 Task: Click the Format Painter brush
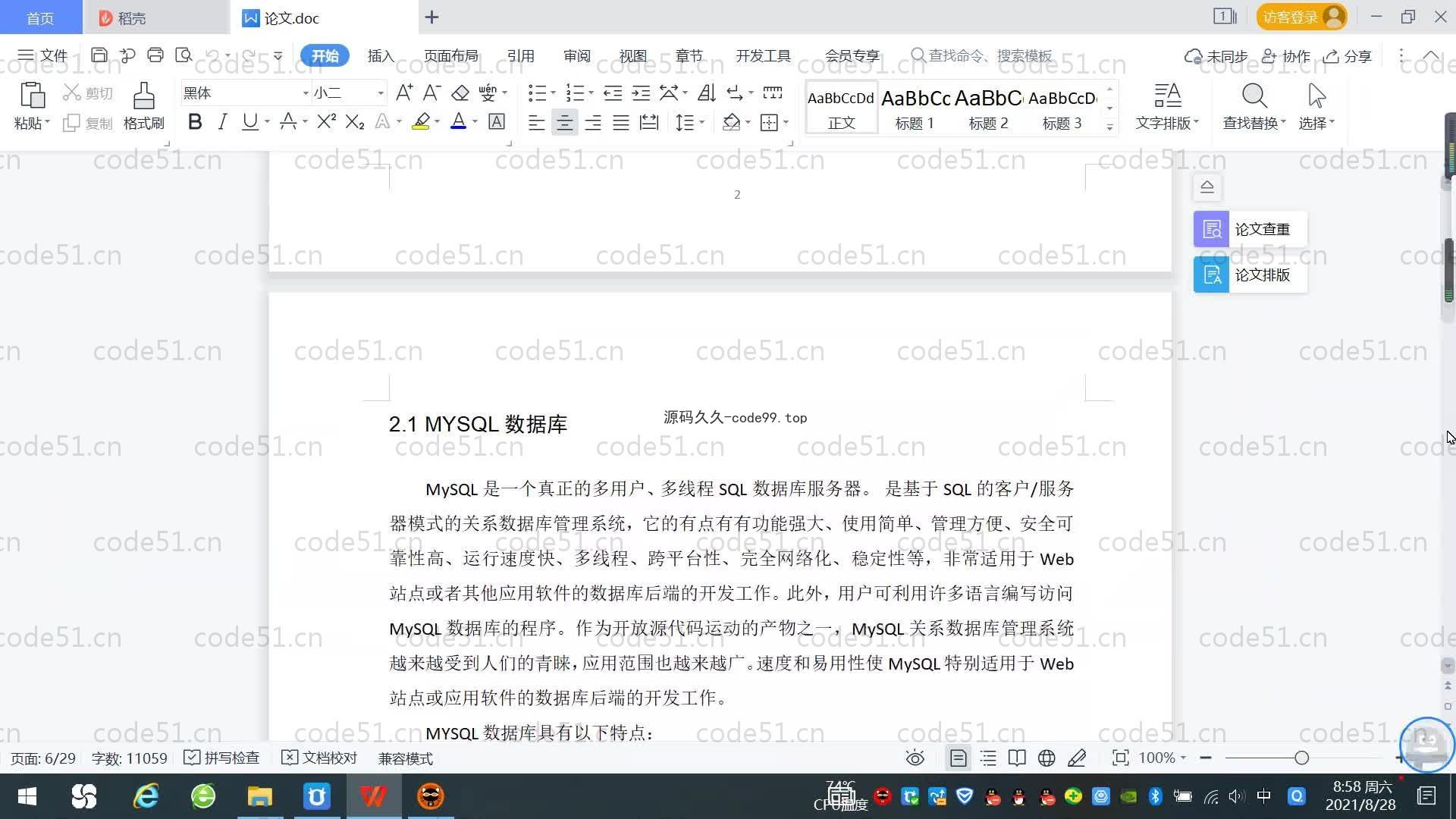144,96
